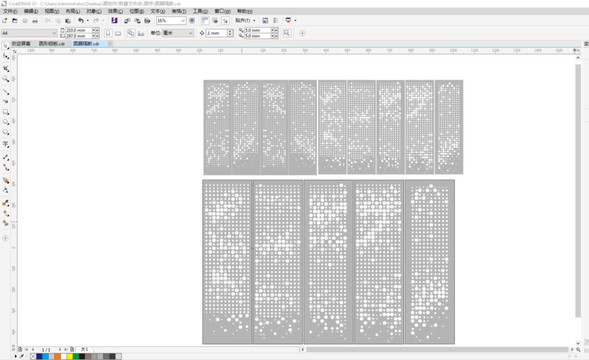
Task: Open the A4 page size dropdown
Action: [54, 33]
